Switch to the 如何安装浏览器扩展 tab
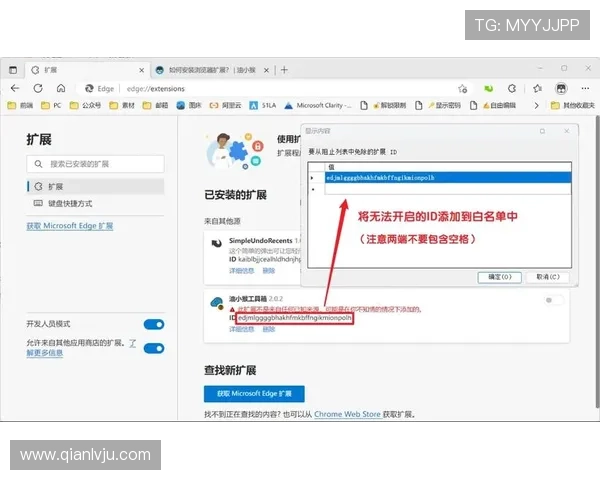The height and width of the screenshot is (480, 600). [211, 70]
